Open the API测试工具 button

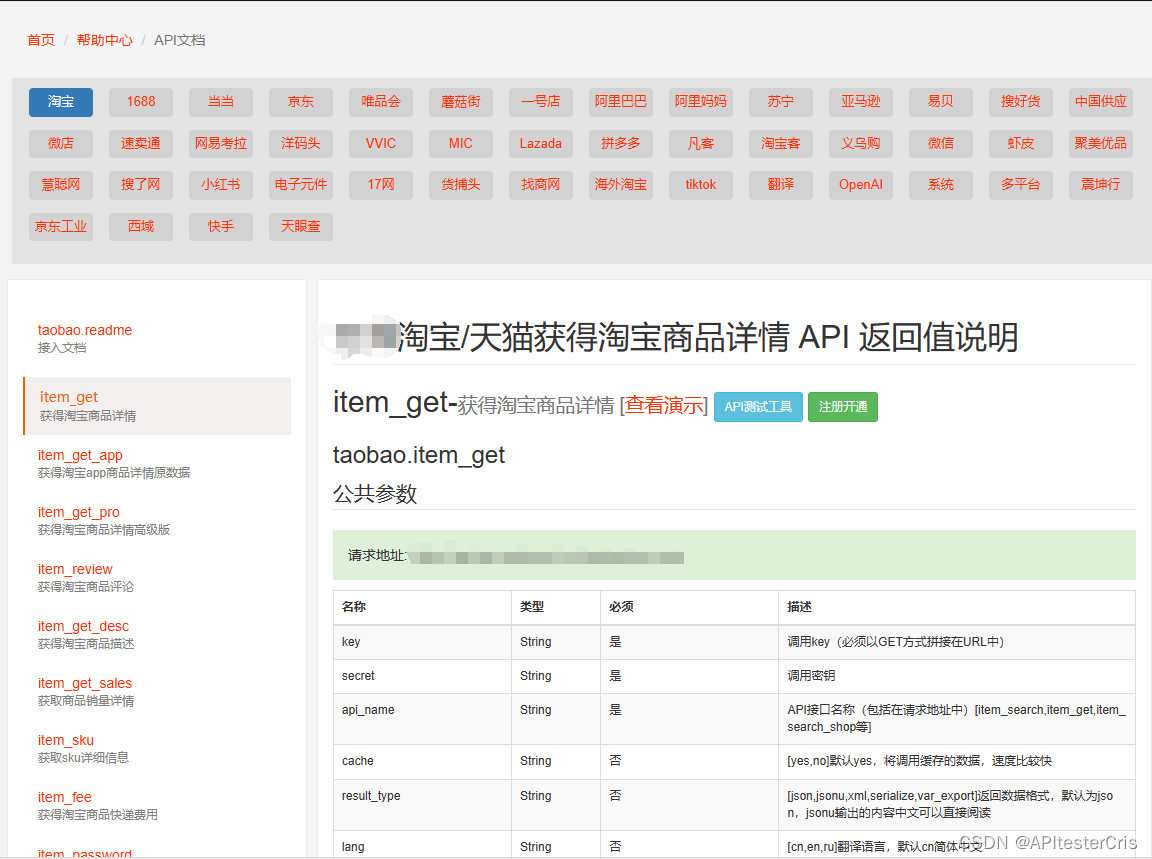(x=758, y=407)
